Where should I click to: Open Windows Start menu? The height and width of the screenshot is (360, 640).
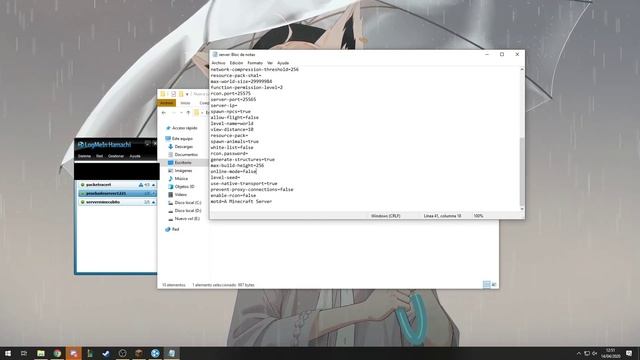pos(8,353)
